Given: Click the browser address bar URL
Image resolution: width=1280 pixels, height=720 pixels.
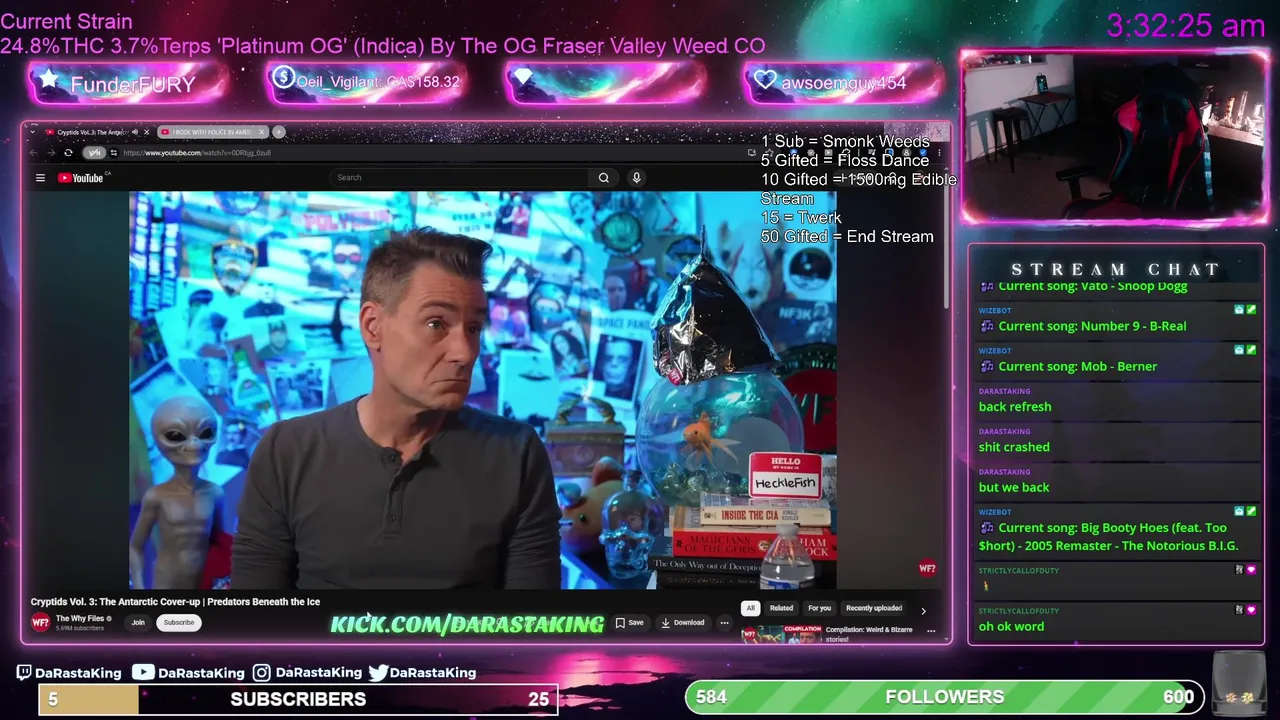Looking at the screenshot, I should click(x=197, y=153).
